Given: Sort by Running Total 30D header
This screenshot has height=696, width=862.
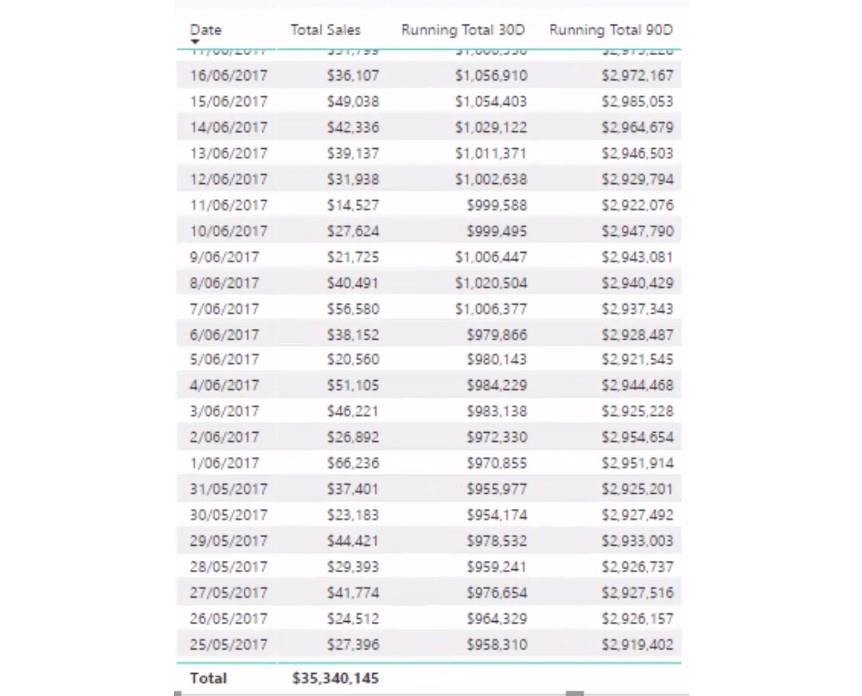Looking at the screenshot, I should click(463, 30).
